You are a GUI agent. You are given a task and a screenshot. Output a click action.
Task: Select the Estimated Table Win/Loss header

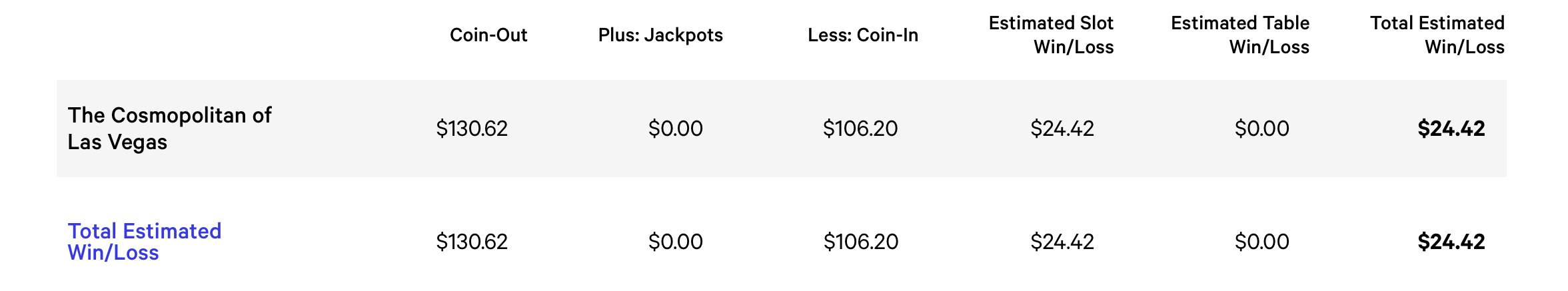click(x=1240, y=35)
